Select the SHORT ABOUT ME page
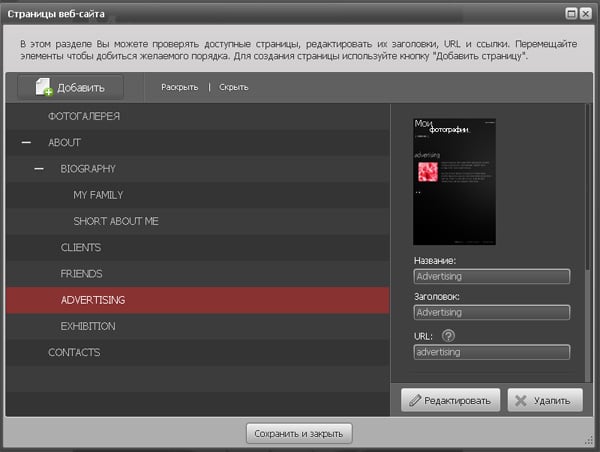The image size is (600, 452). 115,221
